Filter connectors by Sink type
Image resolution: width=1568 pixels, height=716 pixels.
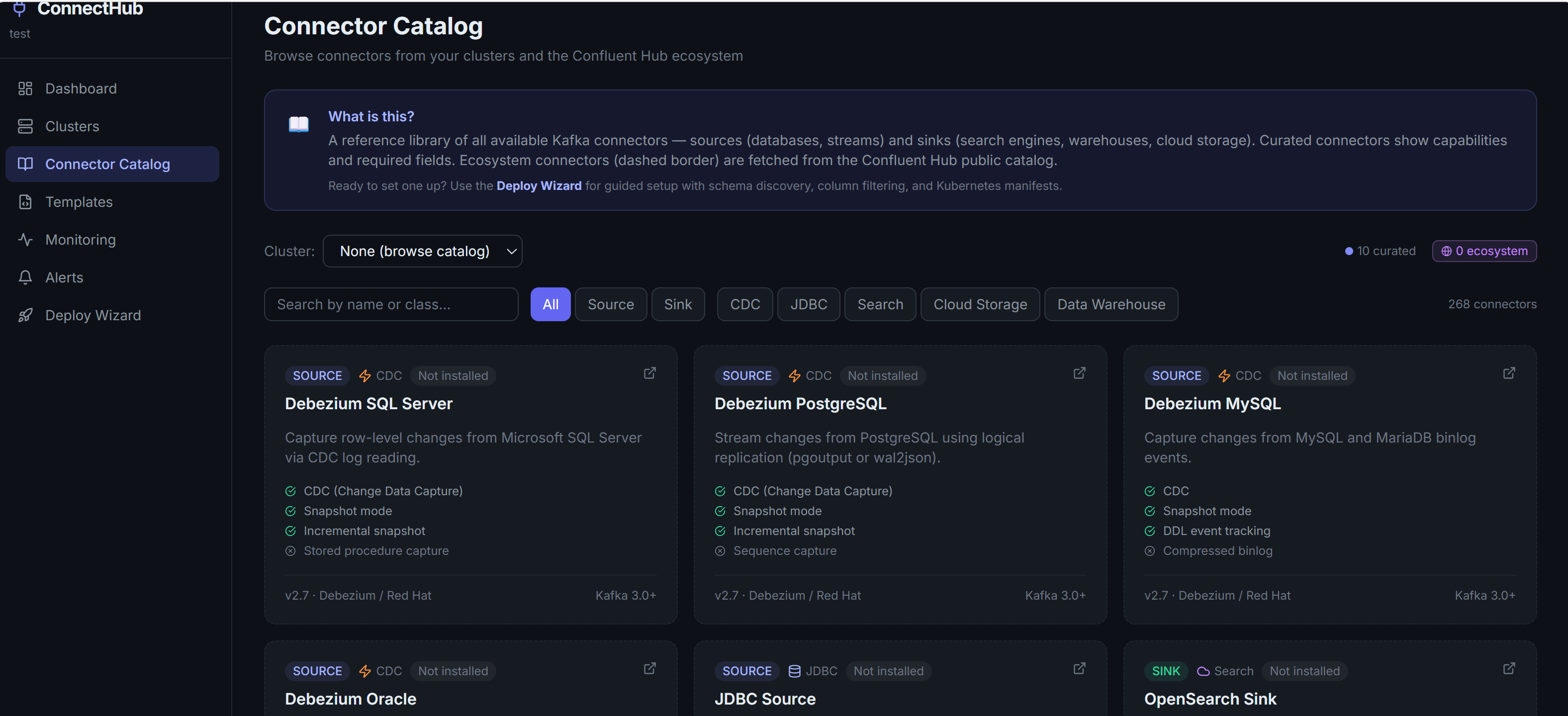pos(677,304)
